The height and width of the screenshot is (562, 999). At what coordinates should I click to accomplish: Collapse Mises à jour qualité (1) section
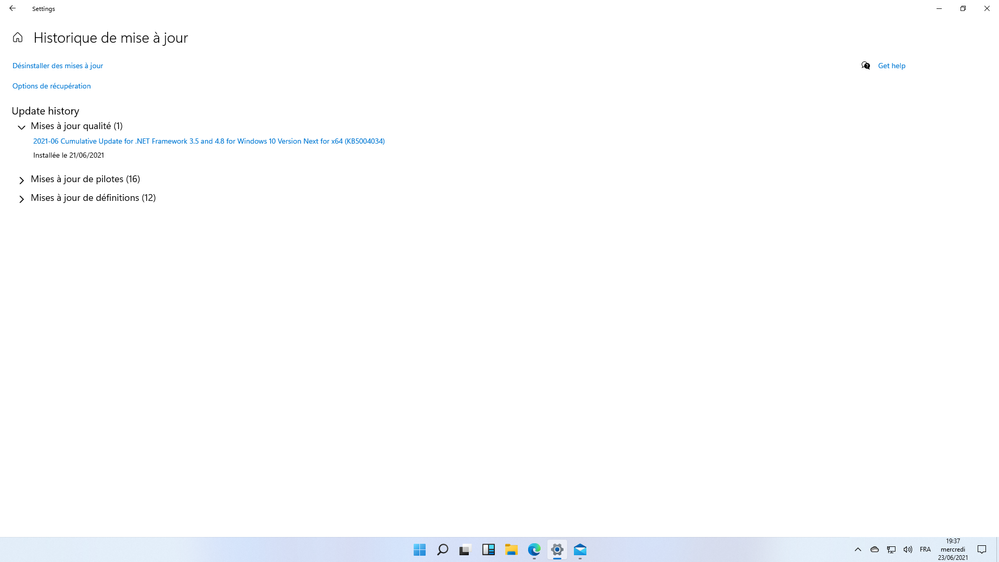pos(22,127)
